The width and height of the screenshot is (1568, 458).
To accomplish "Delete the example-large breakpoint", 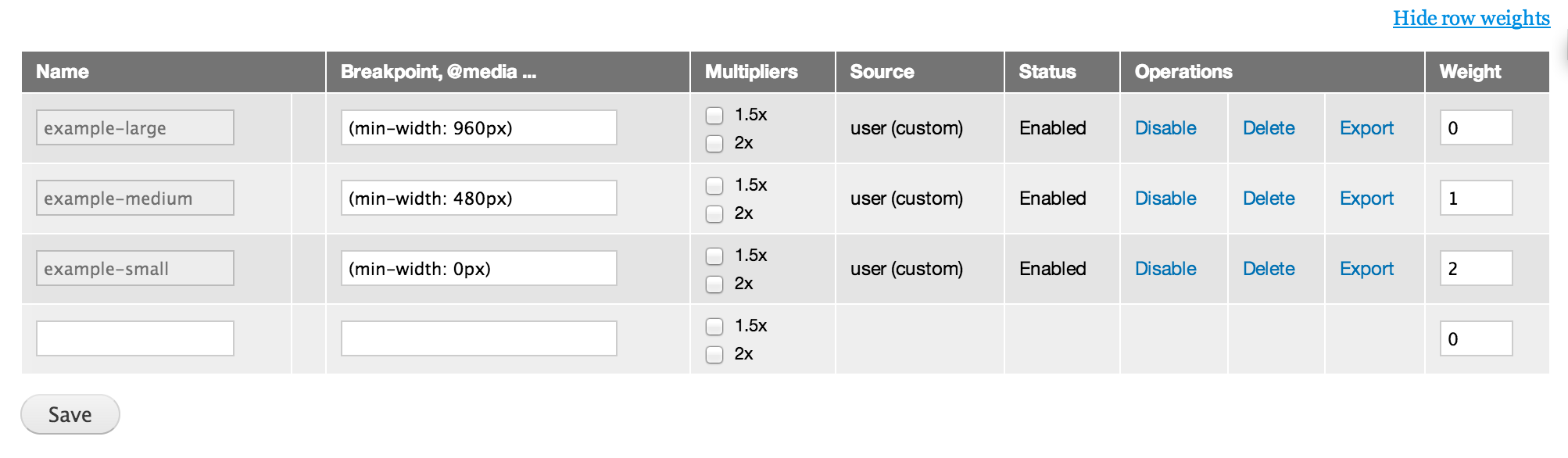I will (x=1268, y=128).
